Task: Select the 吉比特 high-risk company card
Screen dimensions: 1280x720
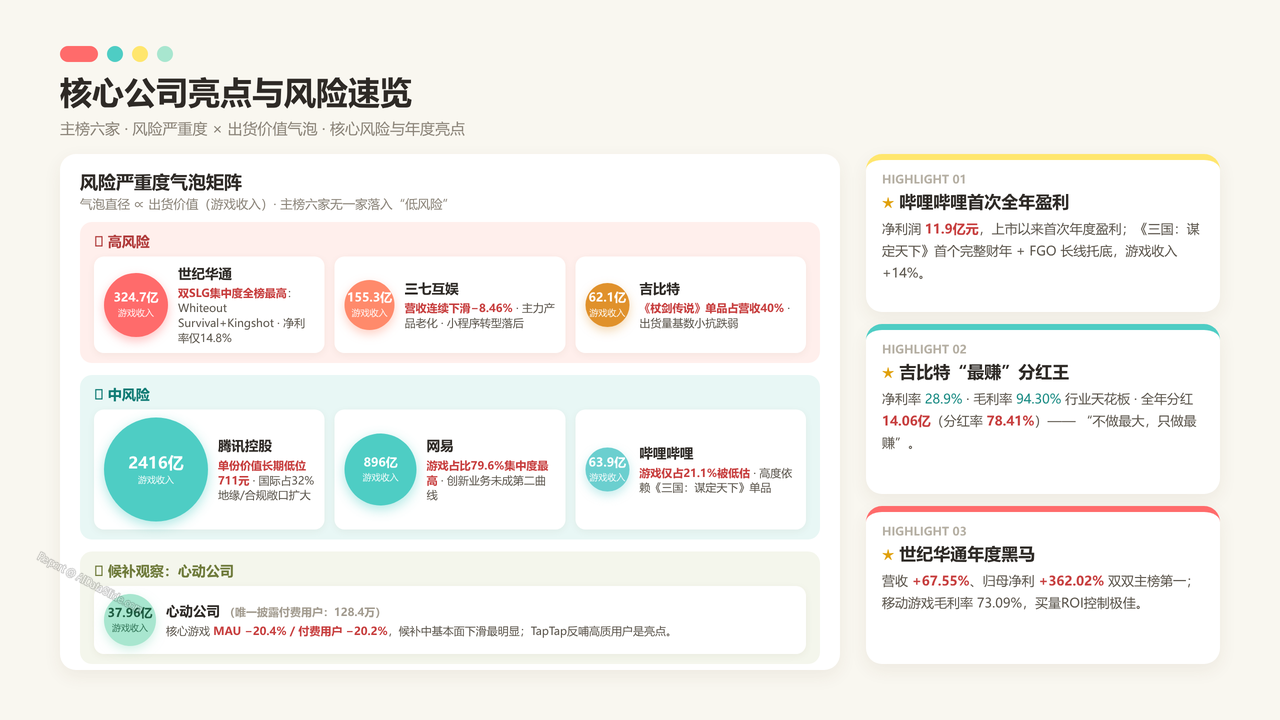Action: [x=690, y=305]
